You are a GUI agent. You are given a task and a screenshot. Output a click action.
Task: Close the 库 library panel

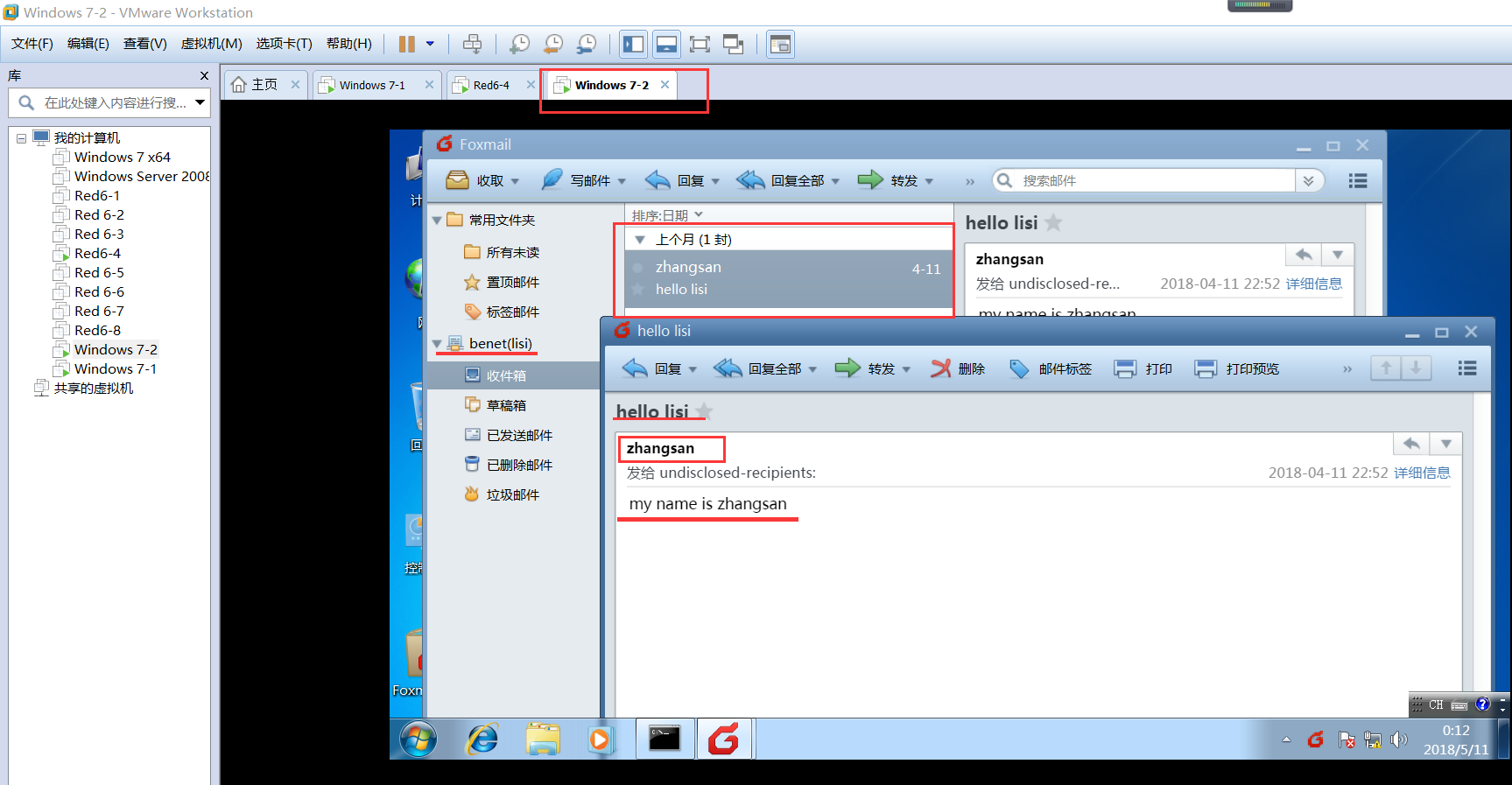pos(204,76)
